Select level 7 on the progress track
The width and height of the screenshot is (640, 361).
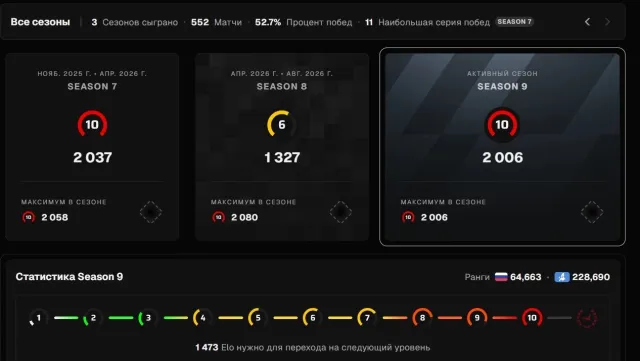pyautogui.click(x=367, y=318)
